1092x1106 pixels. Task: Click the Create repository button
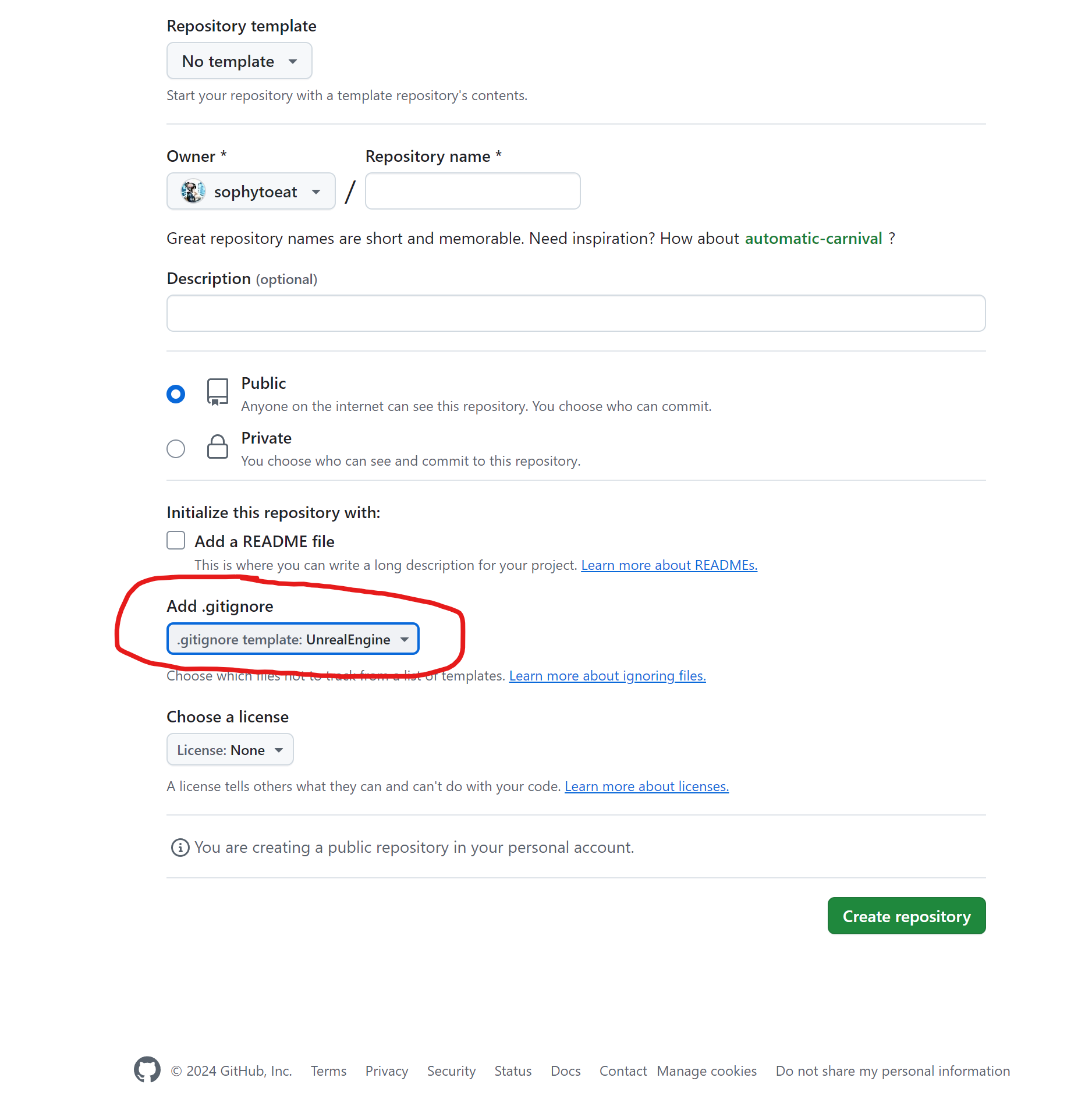click(906, 916)
